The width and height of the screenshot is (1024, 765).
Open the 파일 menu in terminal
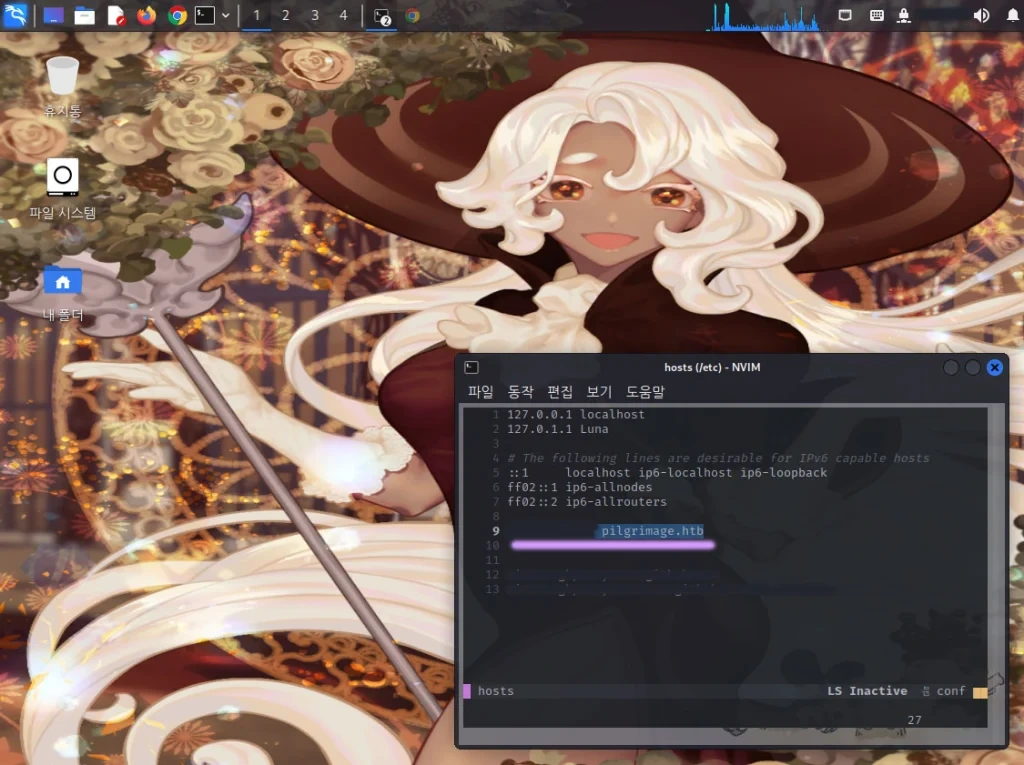[x=481, y=391]
